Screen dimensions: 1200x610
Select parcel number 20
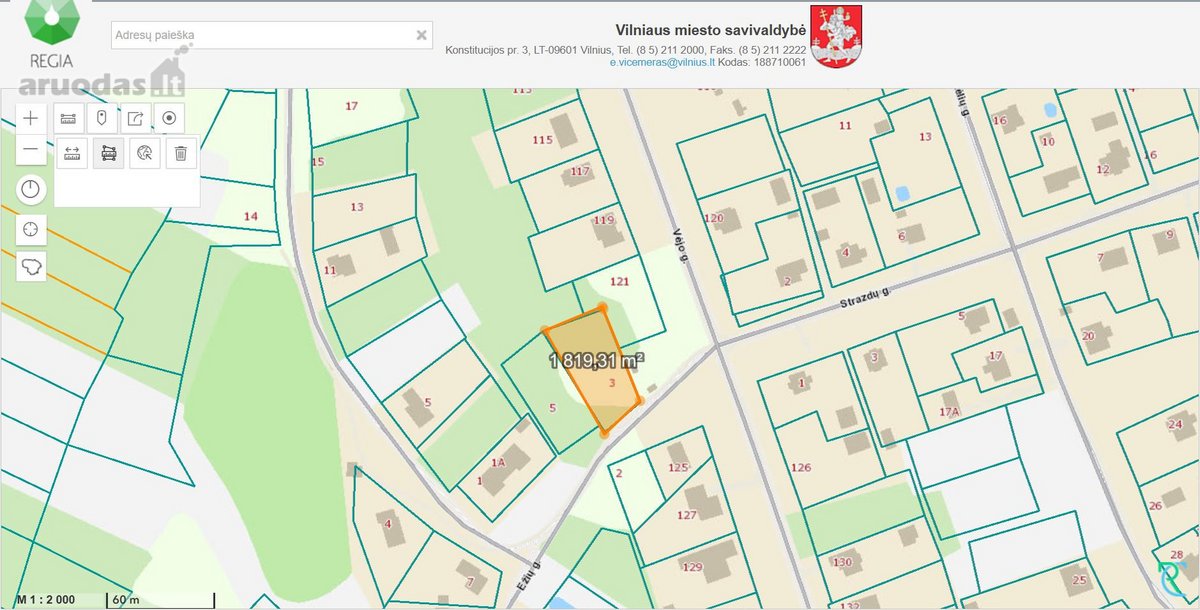(x=1088, y=336)
